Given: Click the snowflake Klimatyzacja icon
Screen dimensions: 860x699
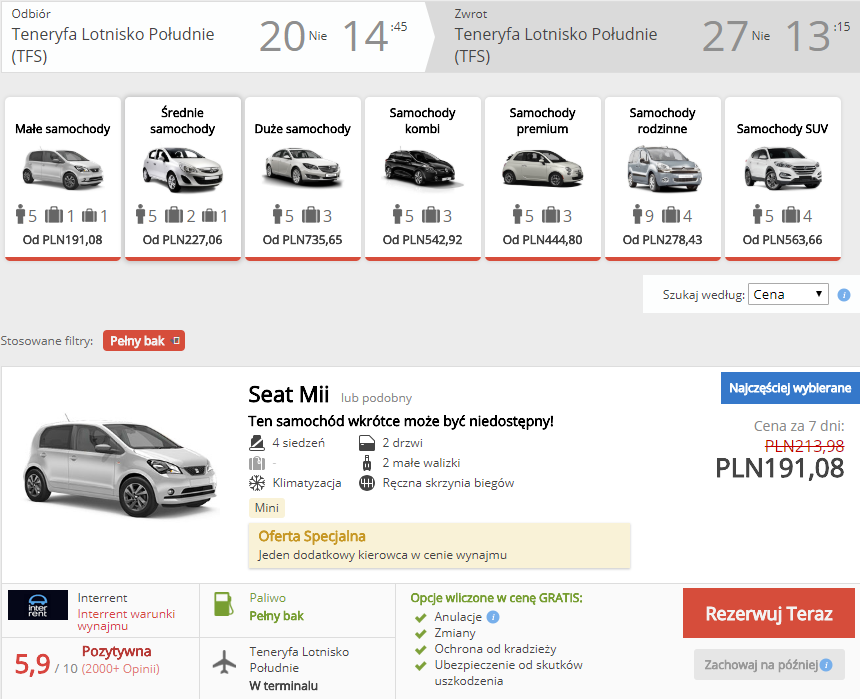Looking at the screenshot, I should (257, 483).
